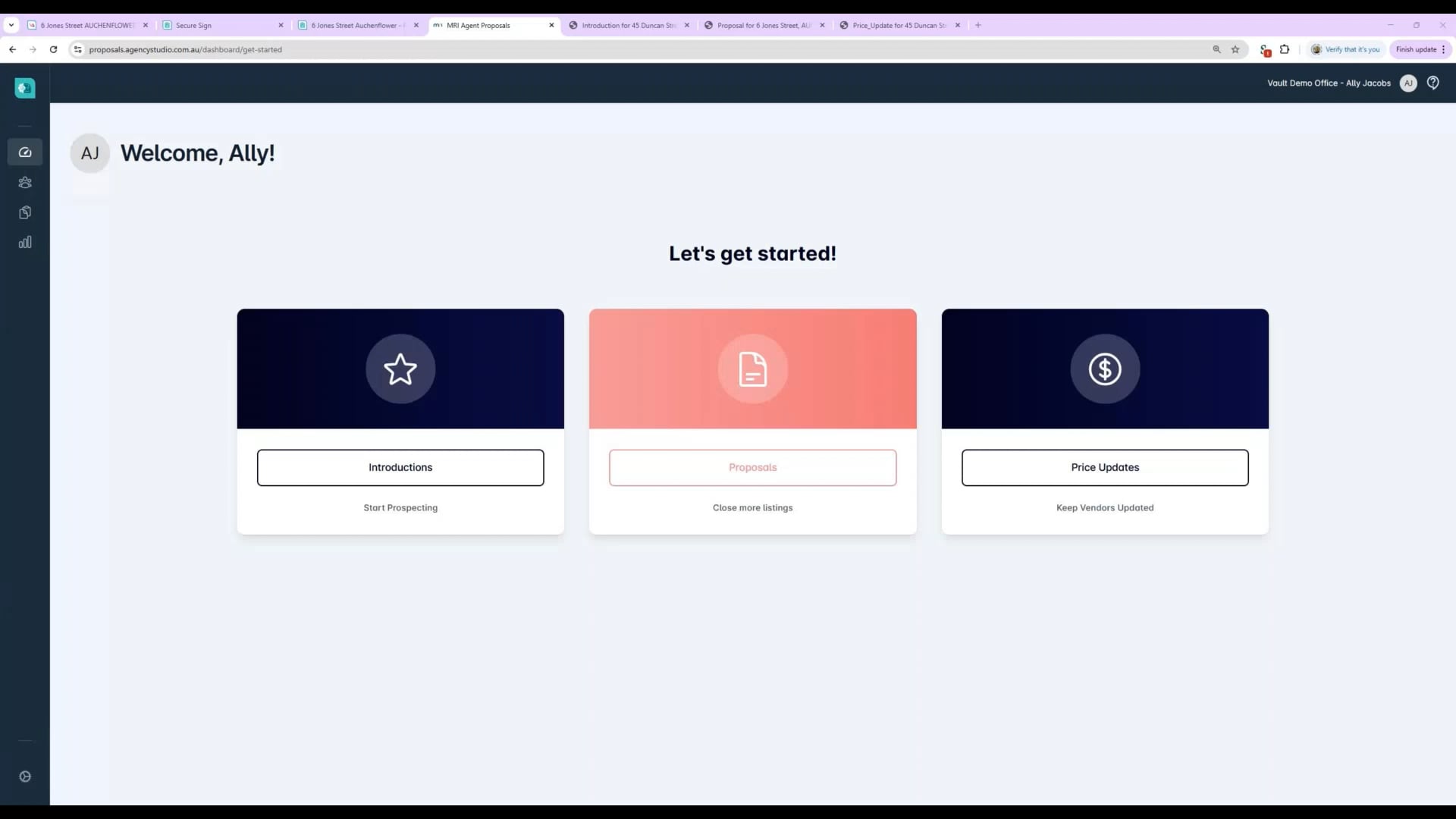Image resolution: width=1456 pixels, height=819 pixels.
Task: Open the contacts people sidebar icon
Action: (x=25, y=183)
